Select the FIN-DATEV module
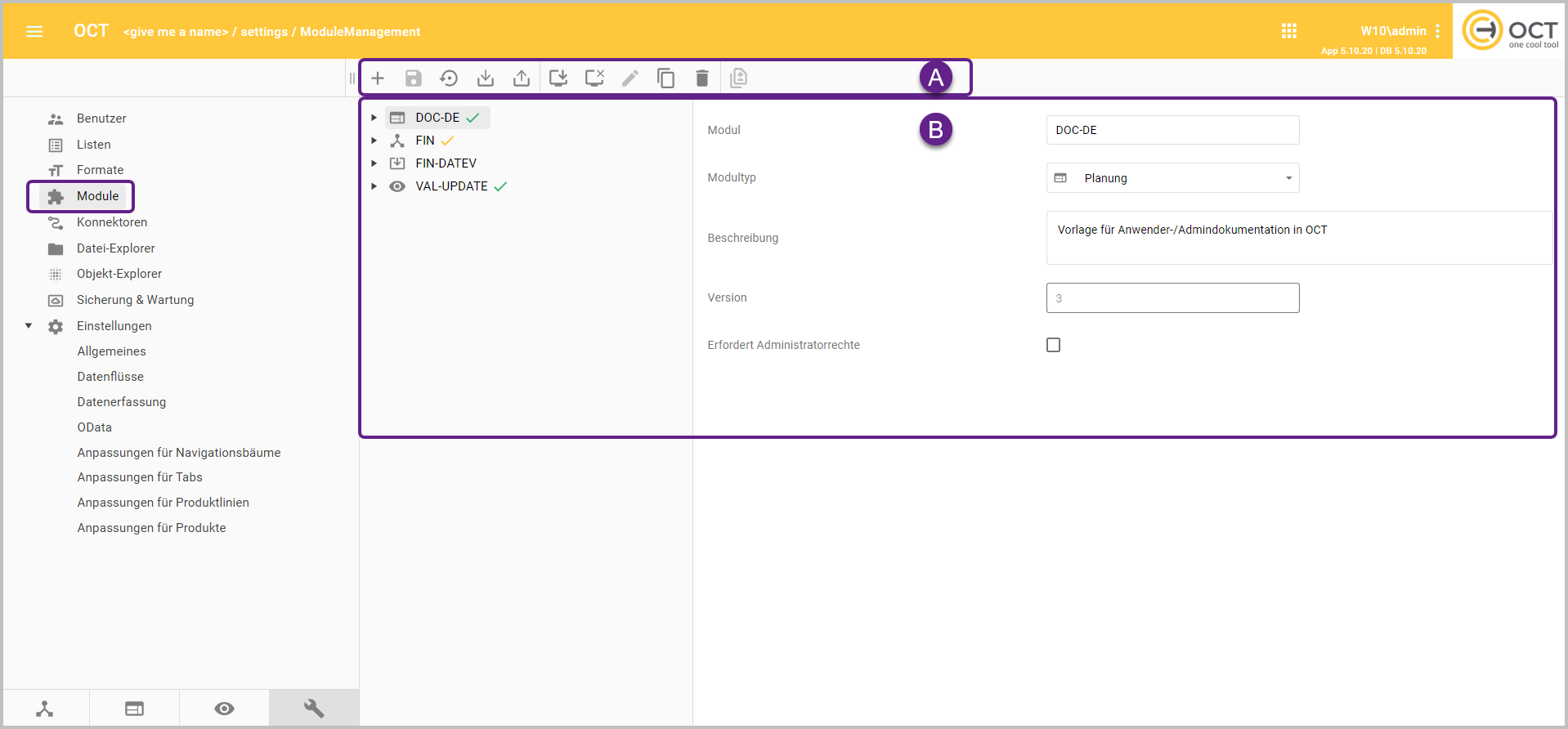 click(446, 163)
